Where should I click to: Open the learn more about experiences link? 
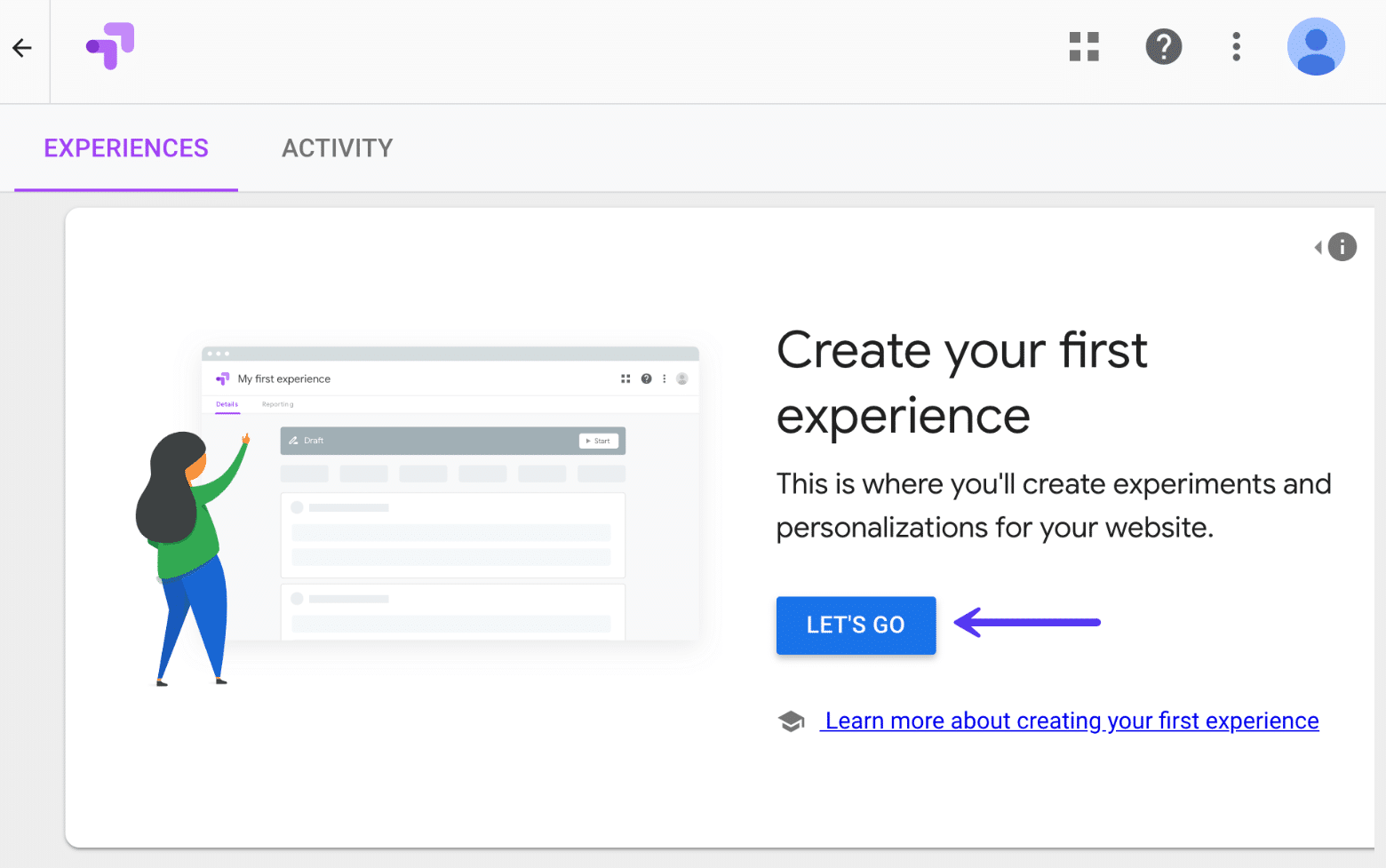(x=1070, y=721)
